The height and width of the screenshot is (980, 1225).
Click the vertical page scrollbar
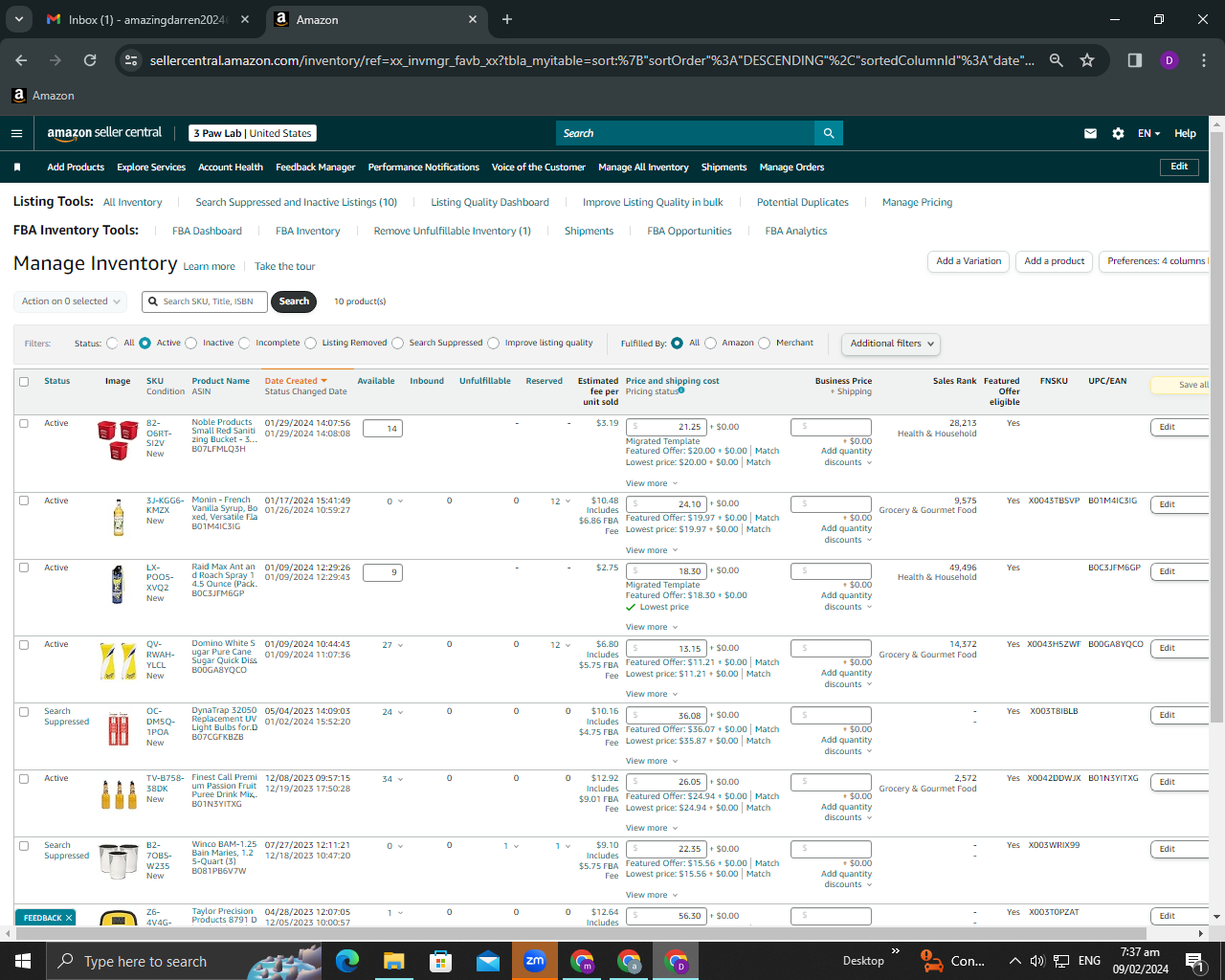pyautogui.click(x=1216, y=426)
